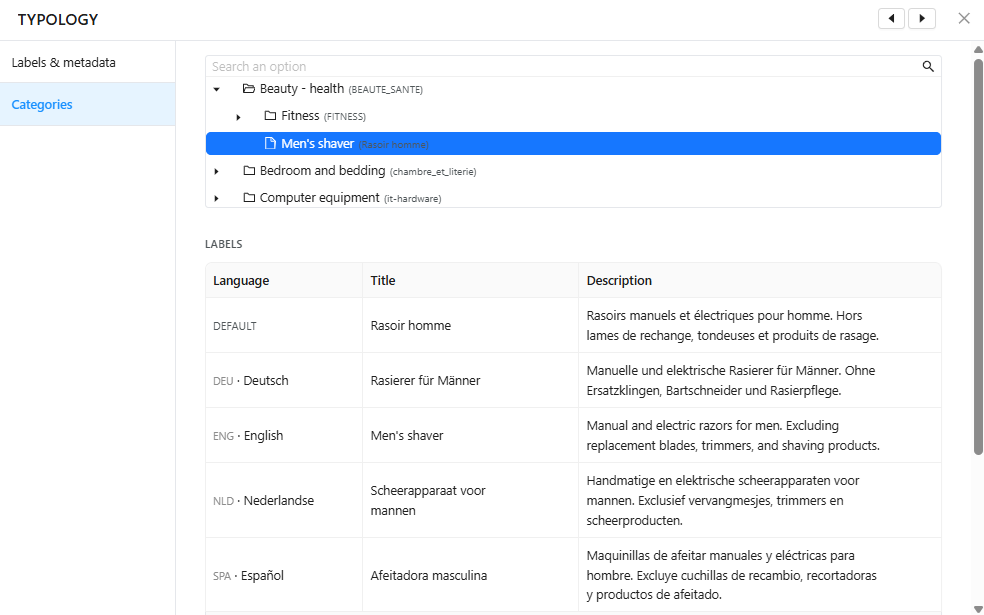Click the Bedroom and bedding folder icon

pyautogui.click(x=249, y=171)
